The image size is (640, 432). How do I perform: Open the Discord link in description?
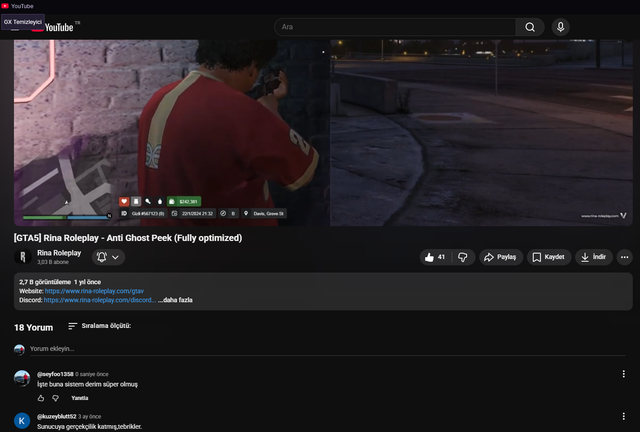tap(100, 300)
